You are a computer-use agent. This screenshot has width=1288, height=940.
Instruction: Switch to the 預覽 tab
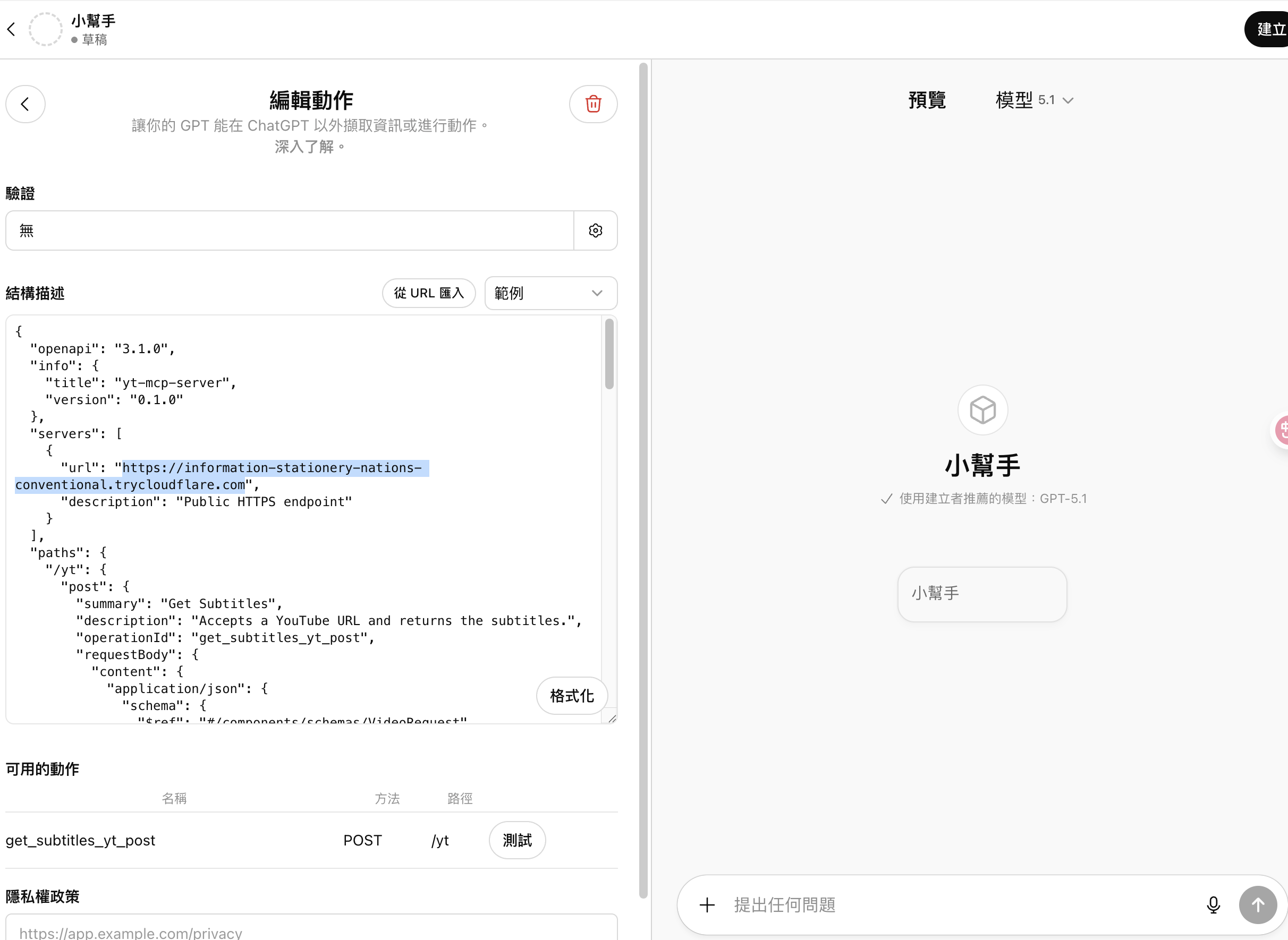(x=927, y=100)
